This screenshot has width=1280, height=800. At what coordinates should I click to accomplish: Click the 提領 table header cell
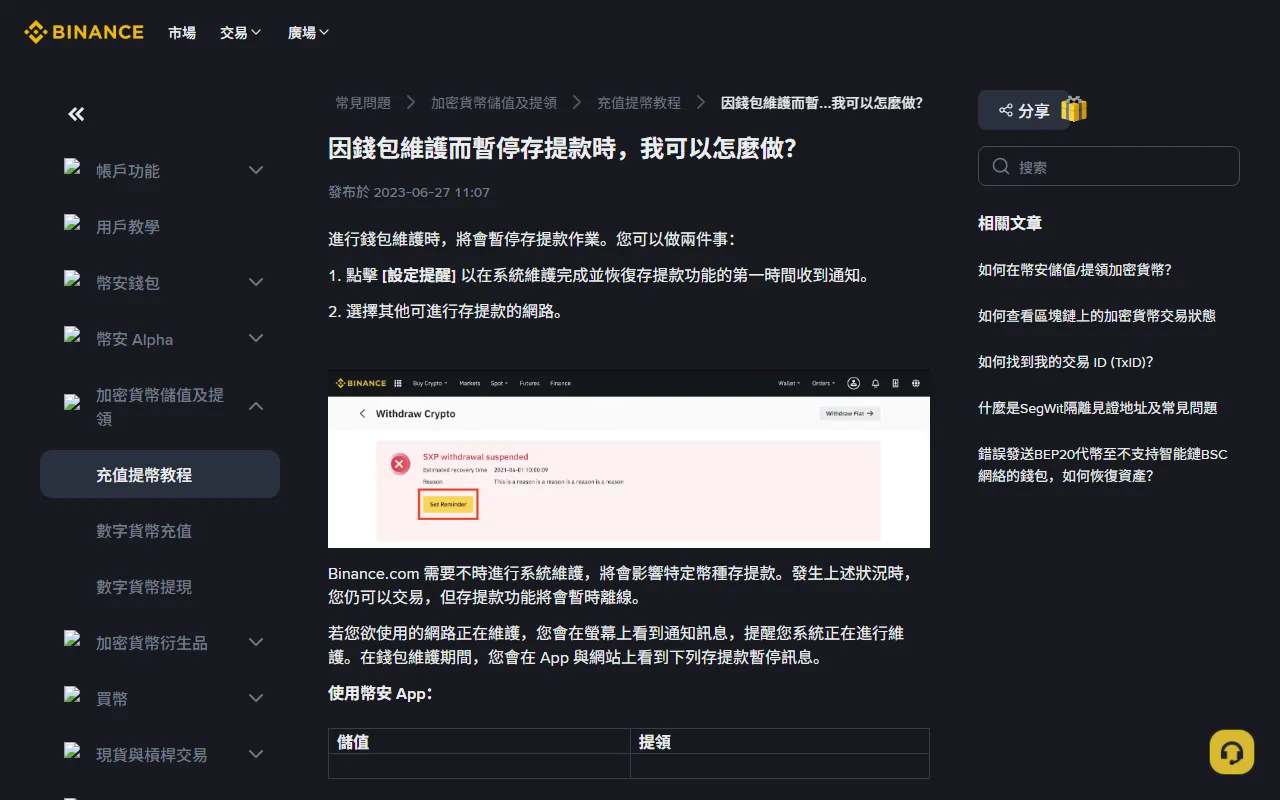point(780,741)
